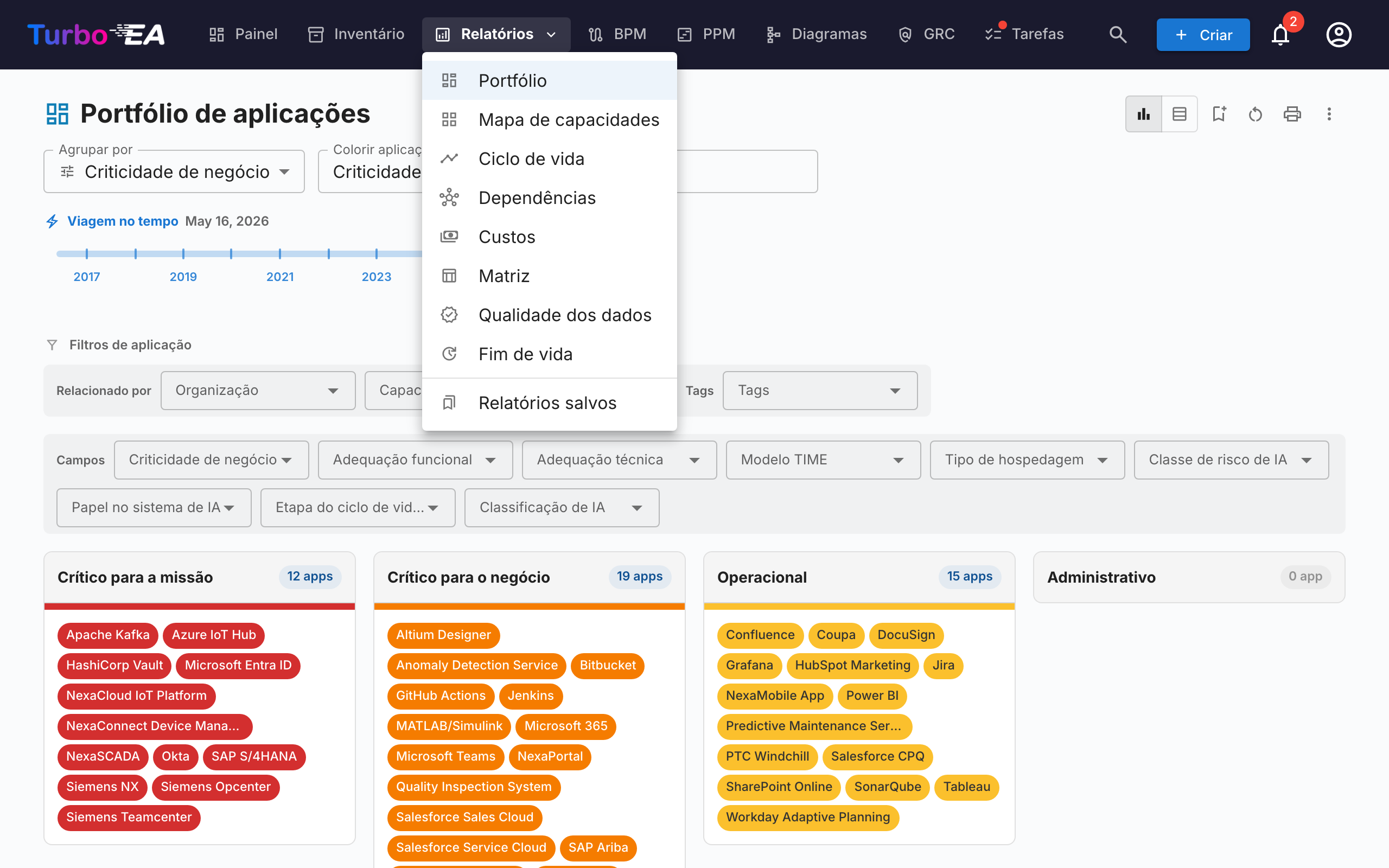Open the notifications bell
The image size is (1389, 868).
pos(1280,34)
